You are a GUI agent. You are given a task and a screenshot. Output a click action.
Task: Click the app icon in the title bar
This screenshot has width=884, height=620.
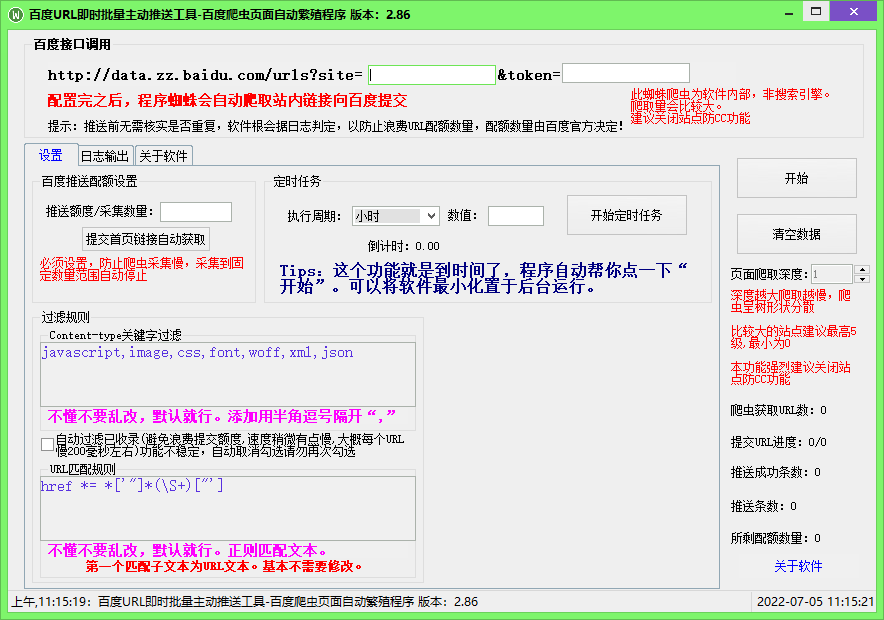(15, 15)
